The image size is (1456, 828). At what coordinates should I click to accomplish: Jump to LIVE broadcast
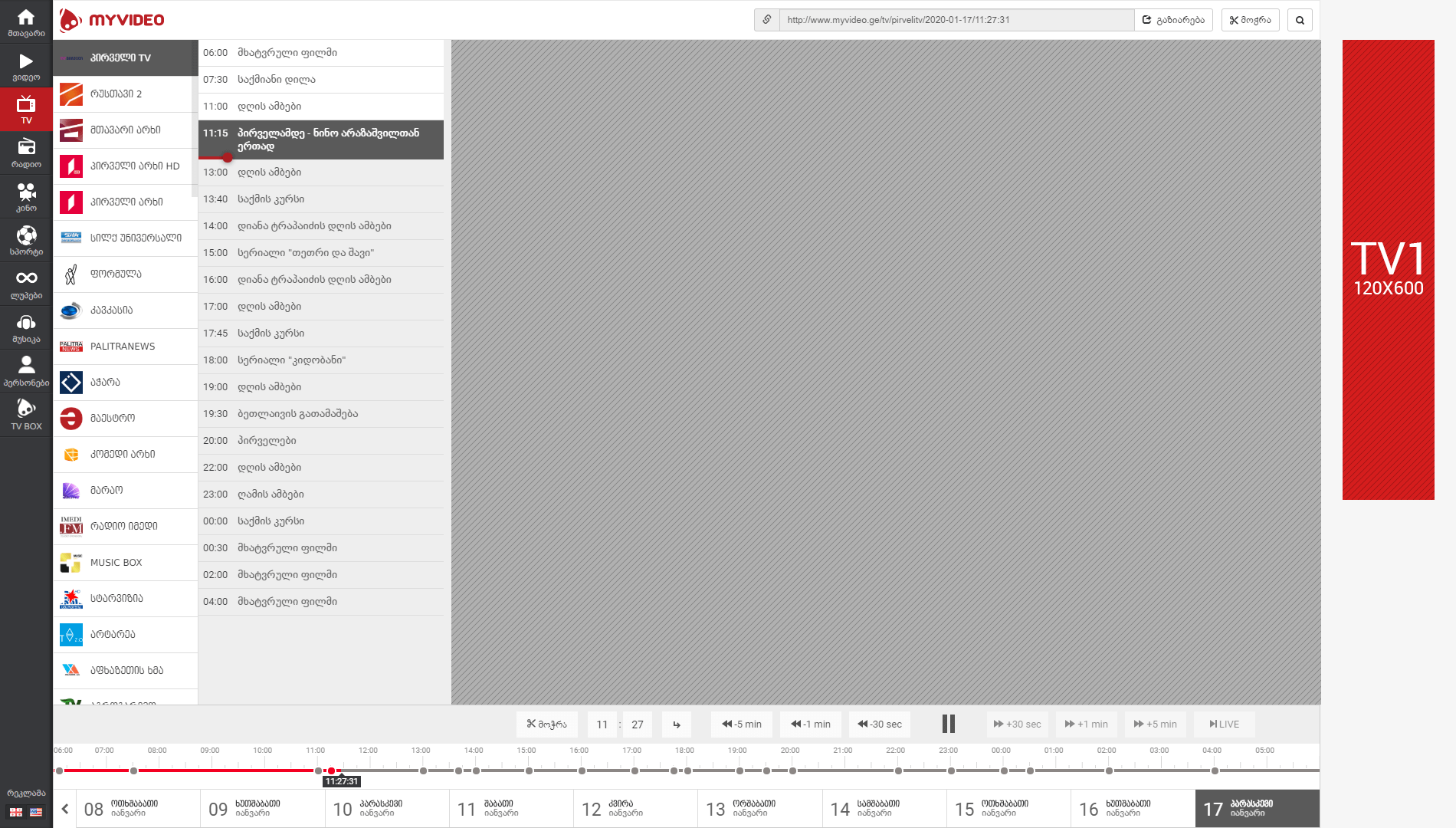point(1224,724)
